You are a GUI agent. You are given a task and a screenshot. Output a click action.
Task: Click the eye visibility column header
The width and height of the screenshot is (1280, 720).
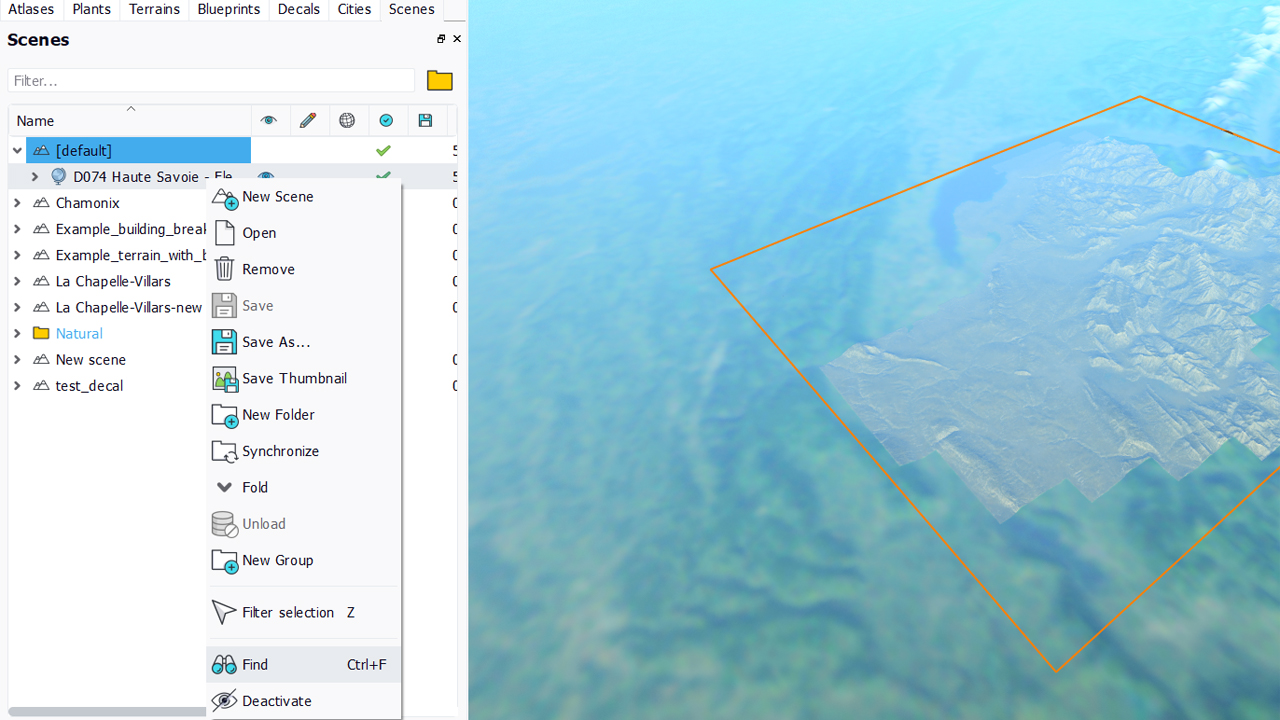pos(268,121)
